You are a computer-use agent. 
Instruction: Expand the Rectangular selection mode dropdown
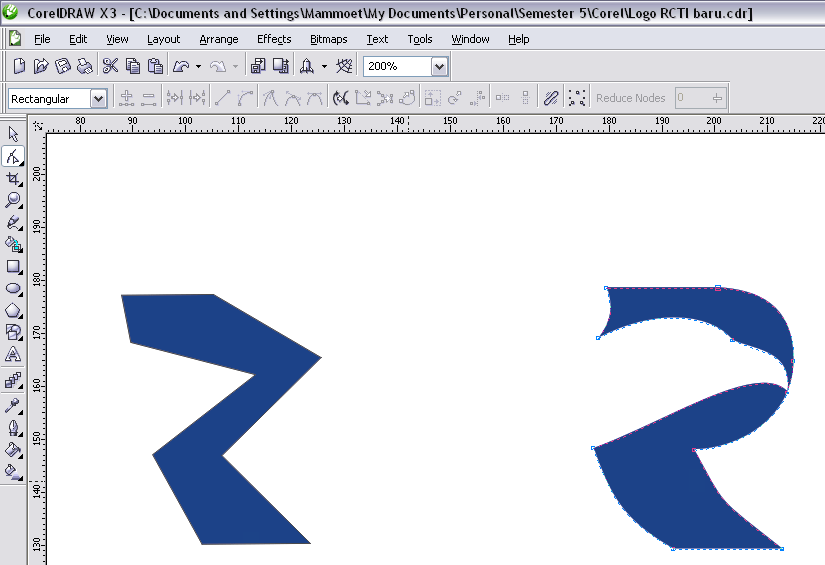click(98, 98)
